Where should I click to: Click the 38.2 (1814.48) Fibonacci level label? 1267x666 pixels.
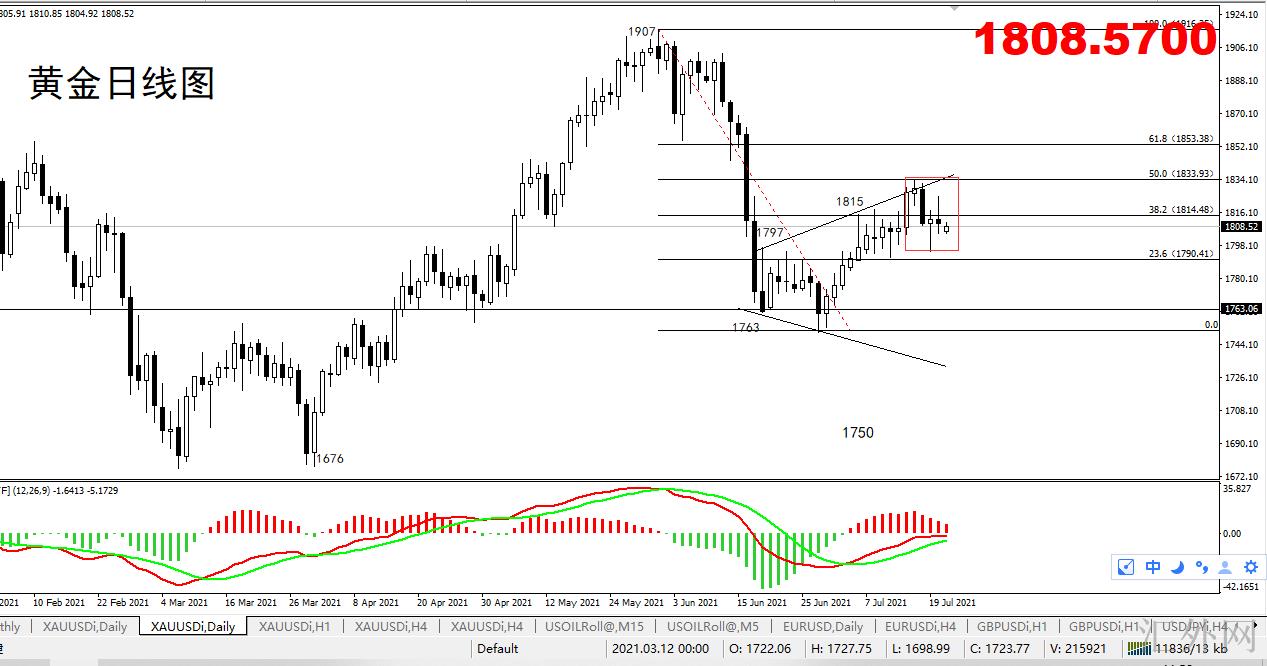(1181, 210)
